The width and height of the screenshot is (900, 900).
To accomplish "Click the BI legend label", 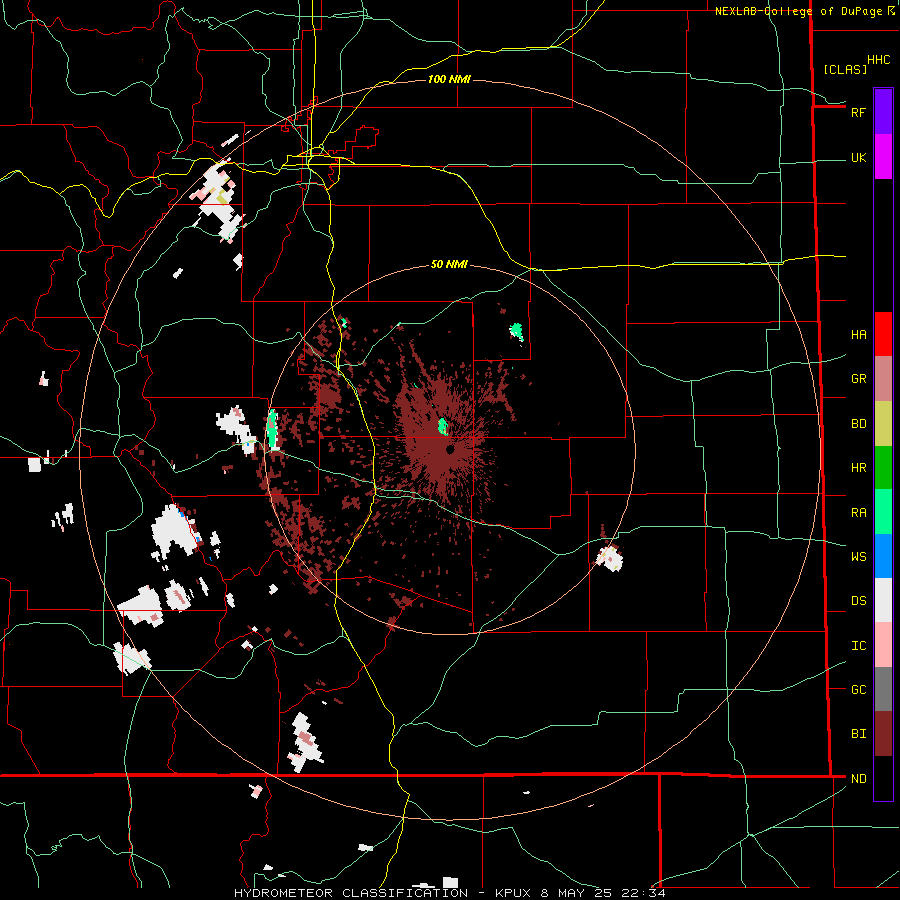I will pyautogui.click(x=858, y=734).
